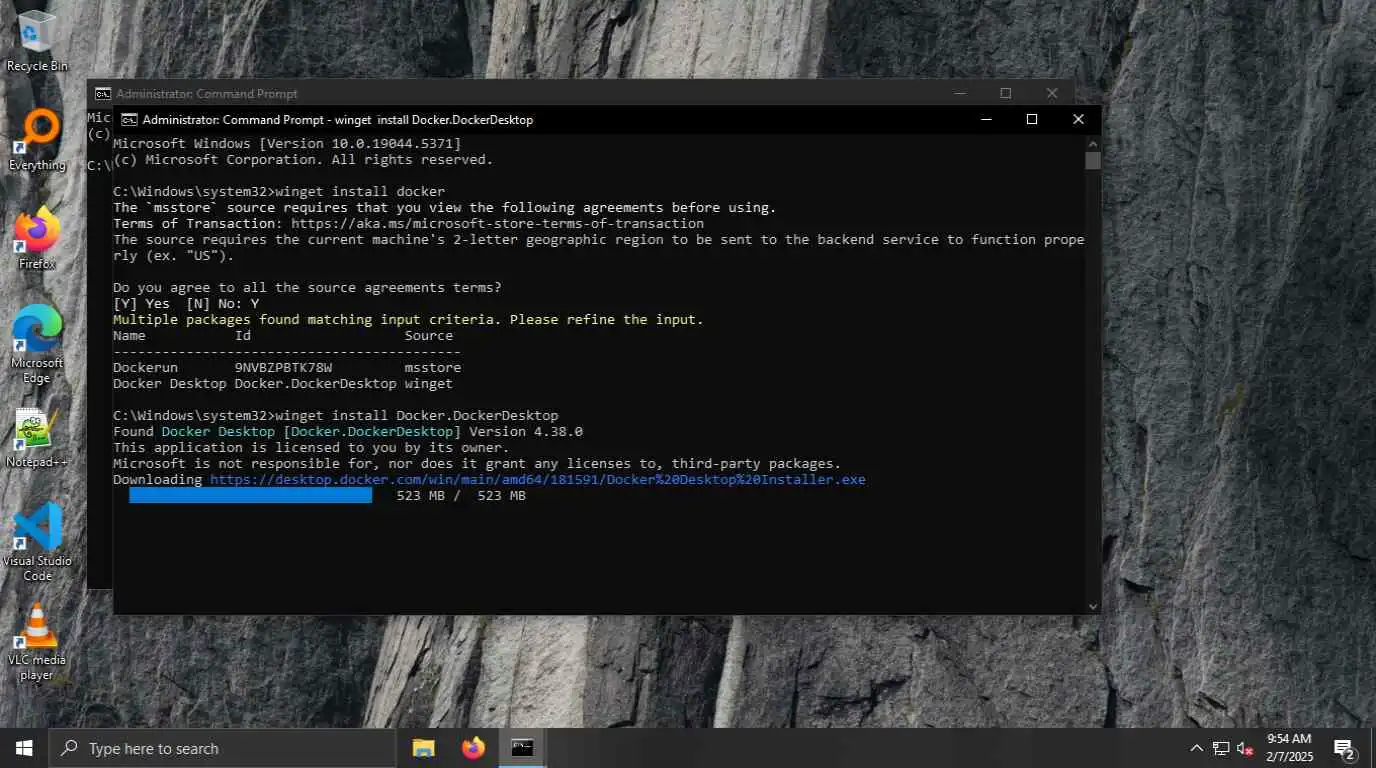Click the background Command Prompt window icon
This screenshot has height=768, width=1376.
[103, 93]
